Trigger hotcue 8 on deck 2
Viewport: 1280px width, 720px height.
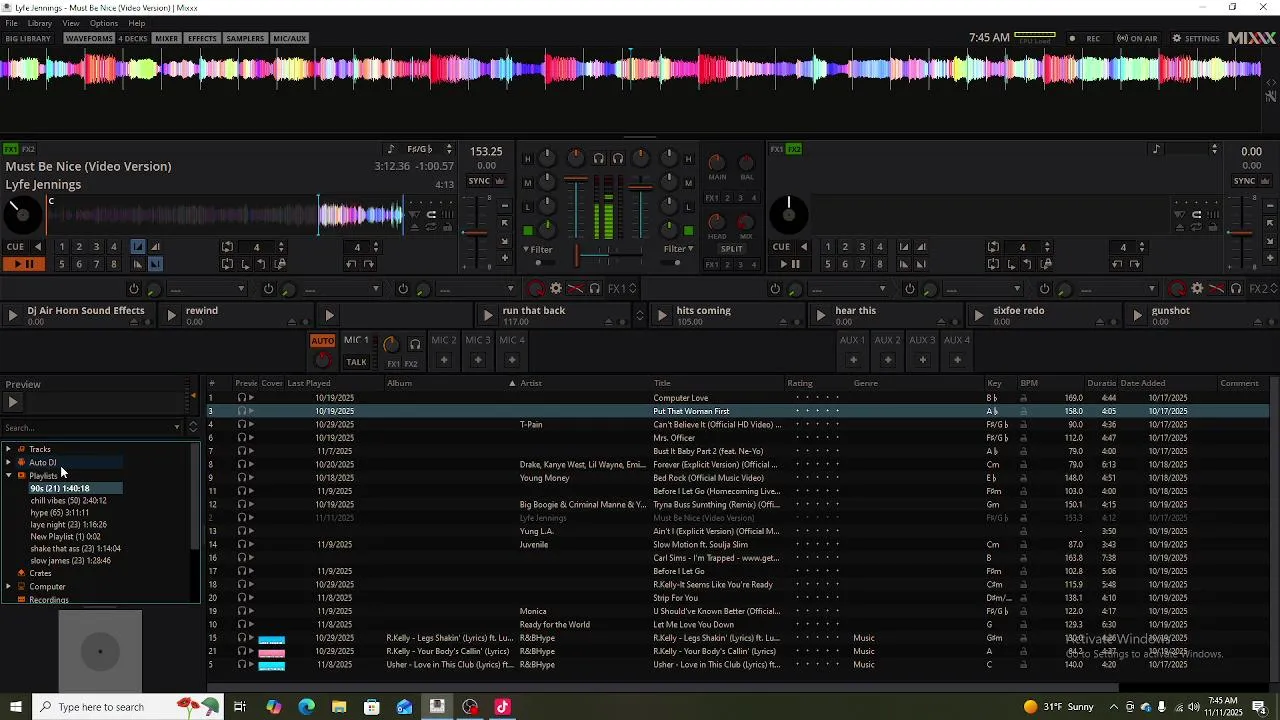coord(880,264)
